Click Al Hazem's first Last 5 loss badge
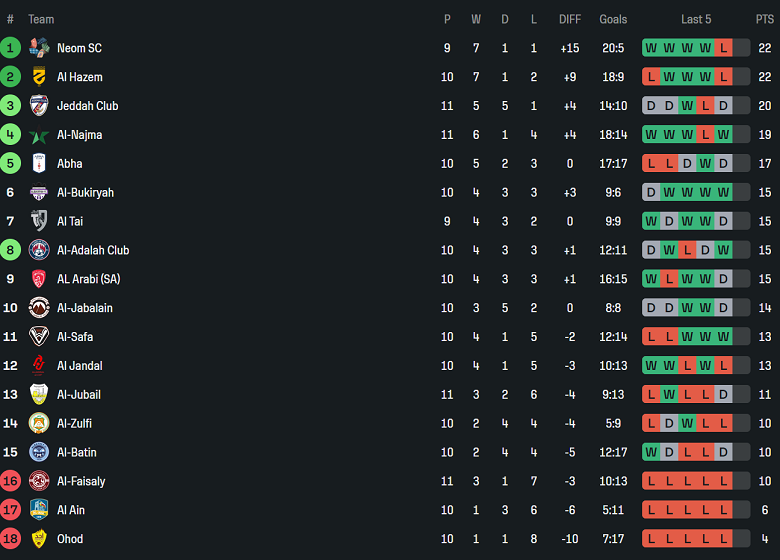Viewport: 780px width, 560px height. pos(651,77)
